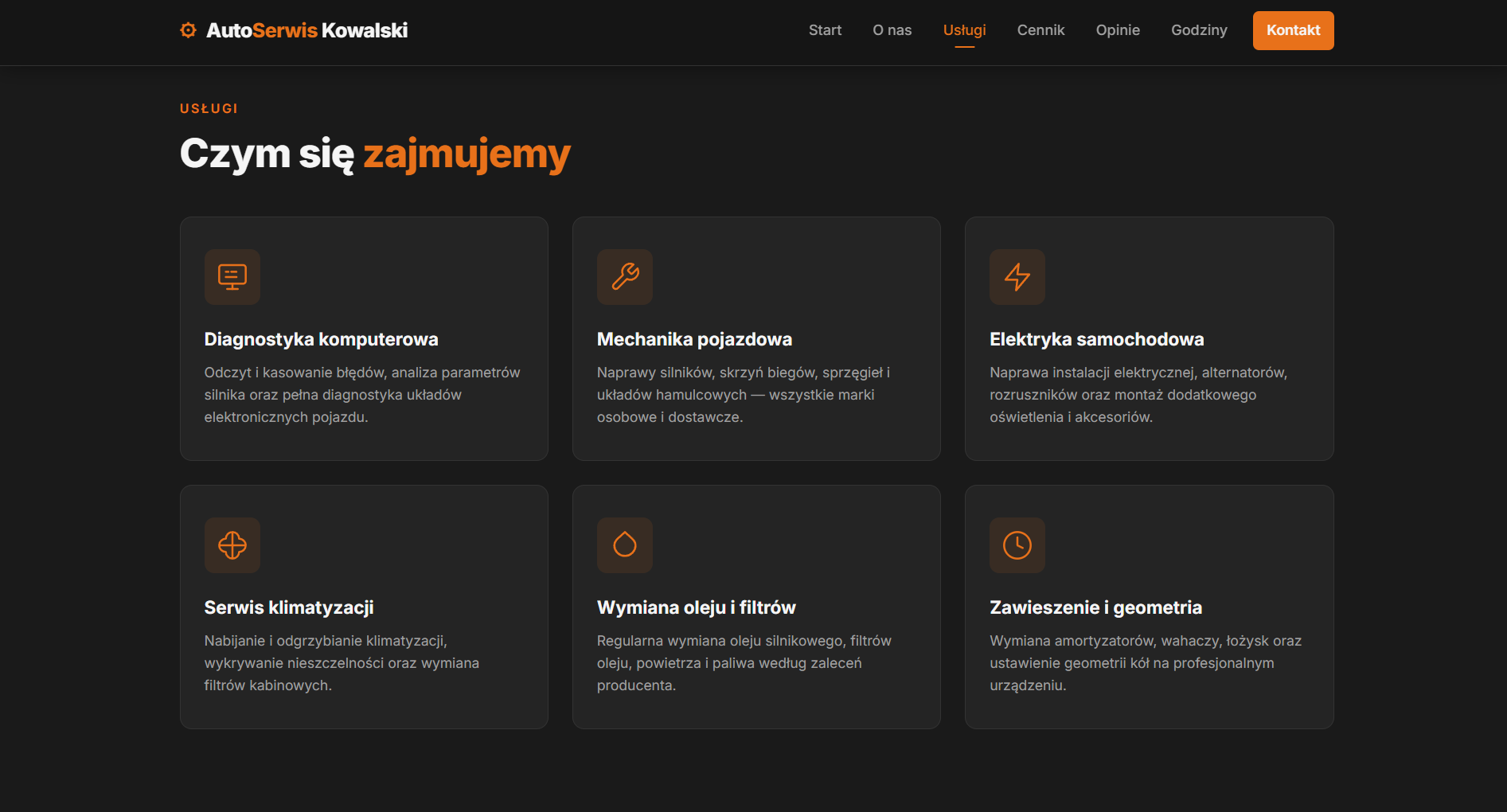The width and height of the screenshot is (1507, 812).
Task: Open the Start navigation item
Action: tap(825, 30)
